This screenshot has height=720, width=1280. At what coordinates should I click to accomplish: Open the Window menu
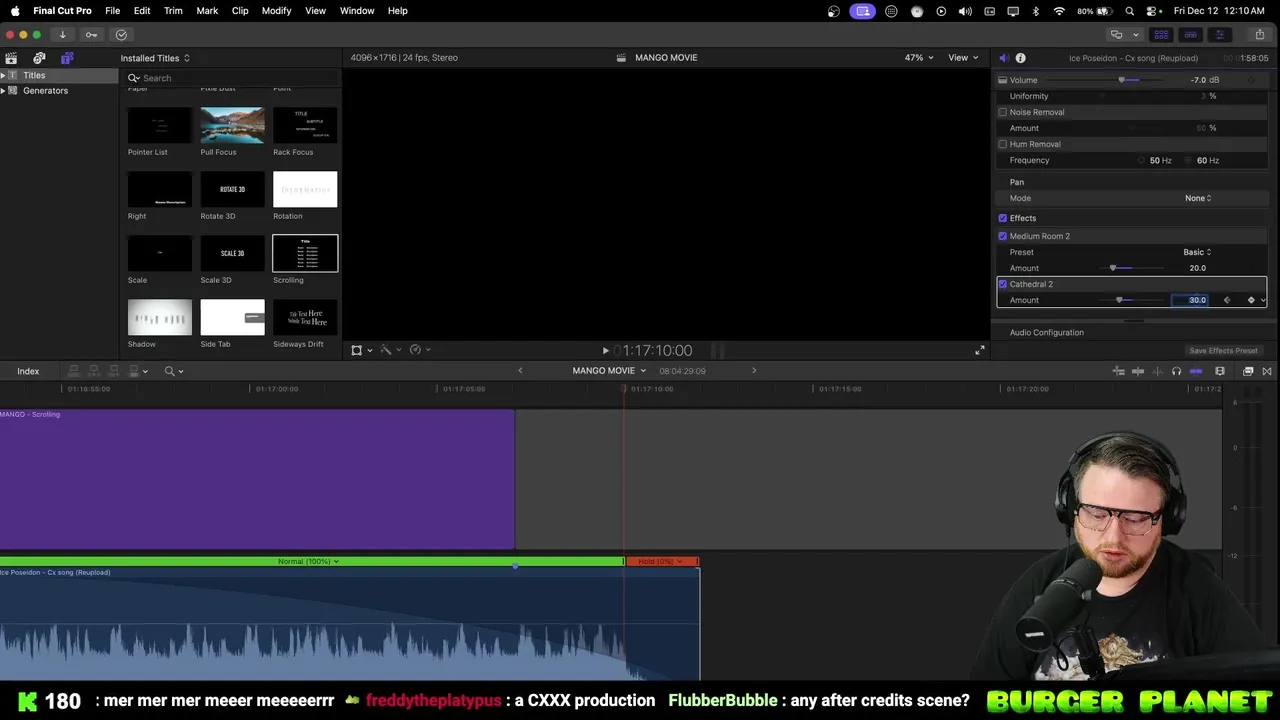pos(357,11)
